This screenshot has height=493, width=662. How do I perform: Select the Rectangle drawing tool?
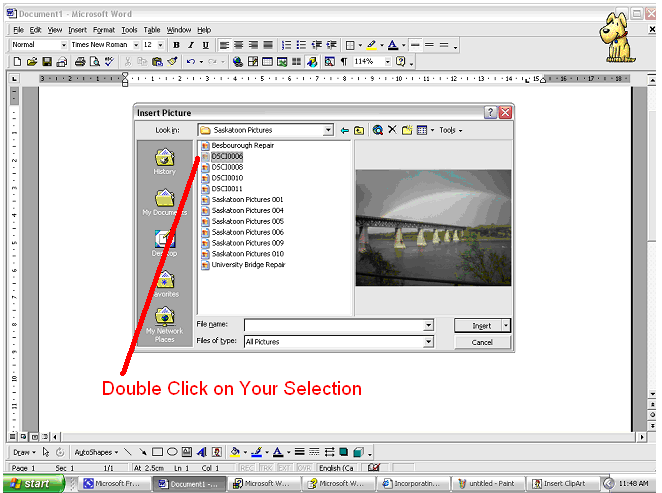157,452
